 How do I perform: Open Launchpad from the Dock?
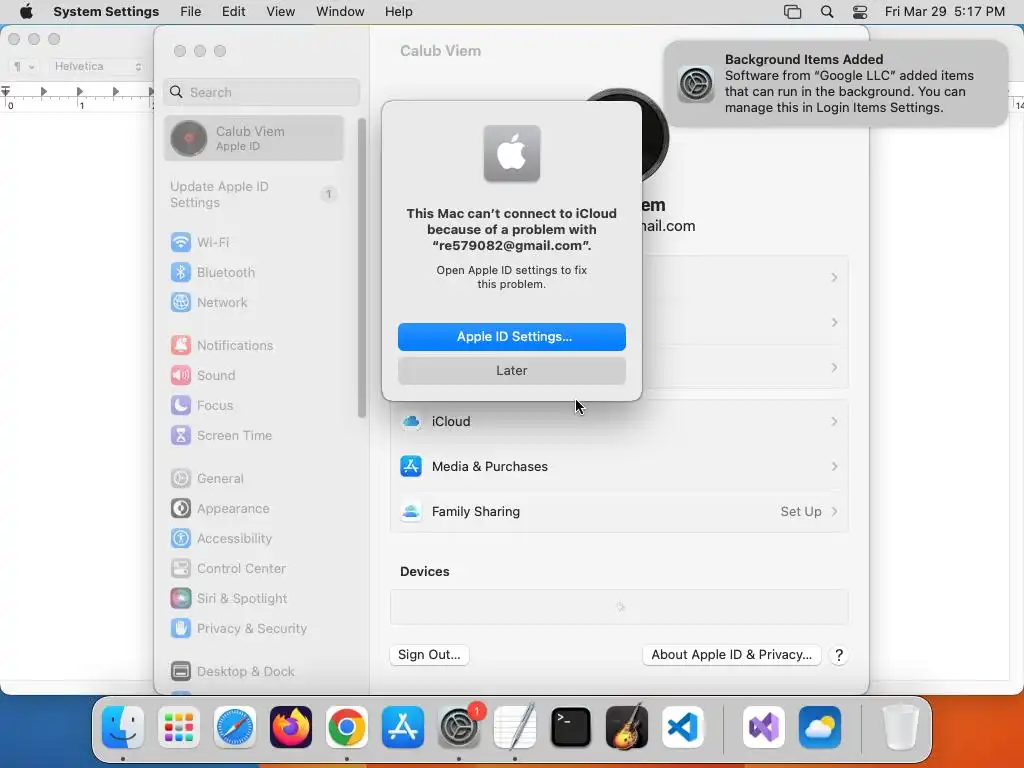[179, 728]
